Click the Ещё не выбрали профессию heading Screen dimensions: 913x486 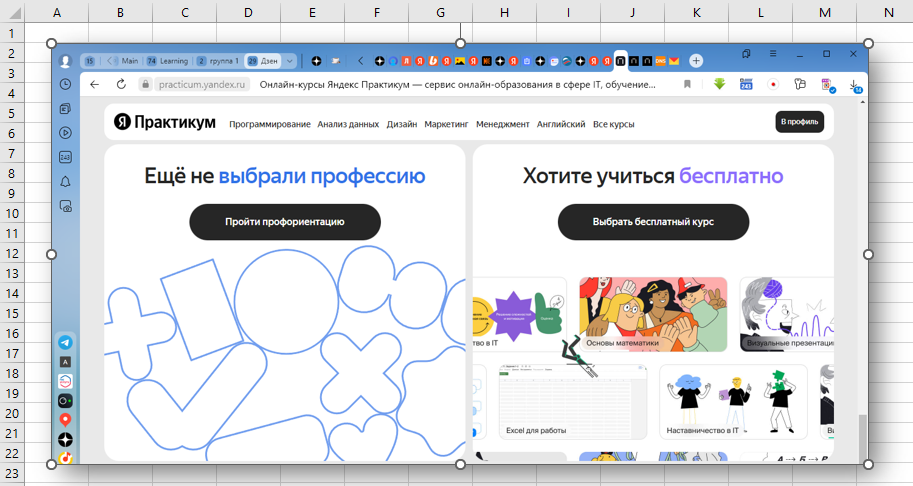coord(285,176)
